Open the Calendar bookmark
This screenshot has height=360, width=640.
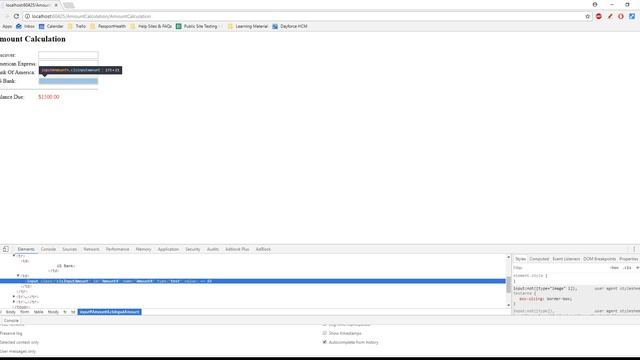tap(51, 26)
